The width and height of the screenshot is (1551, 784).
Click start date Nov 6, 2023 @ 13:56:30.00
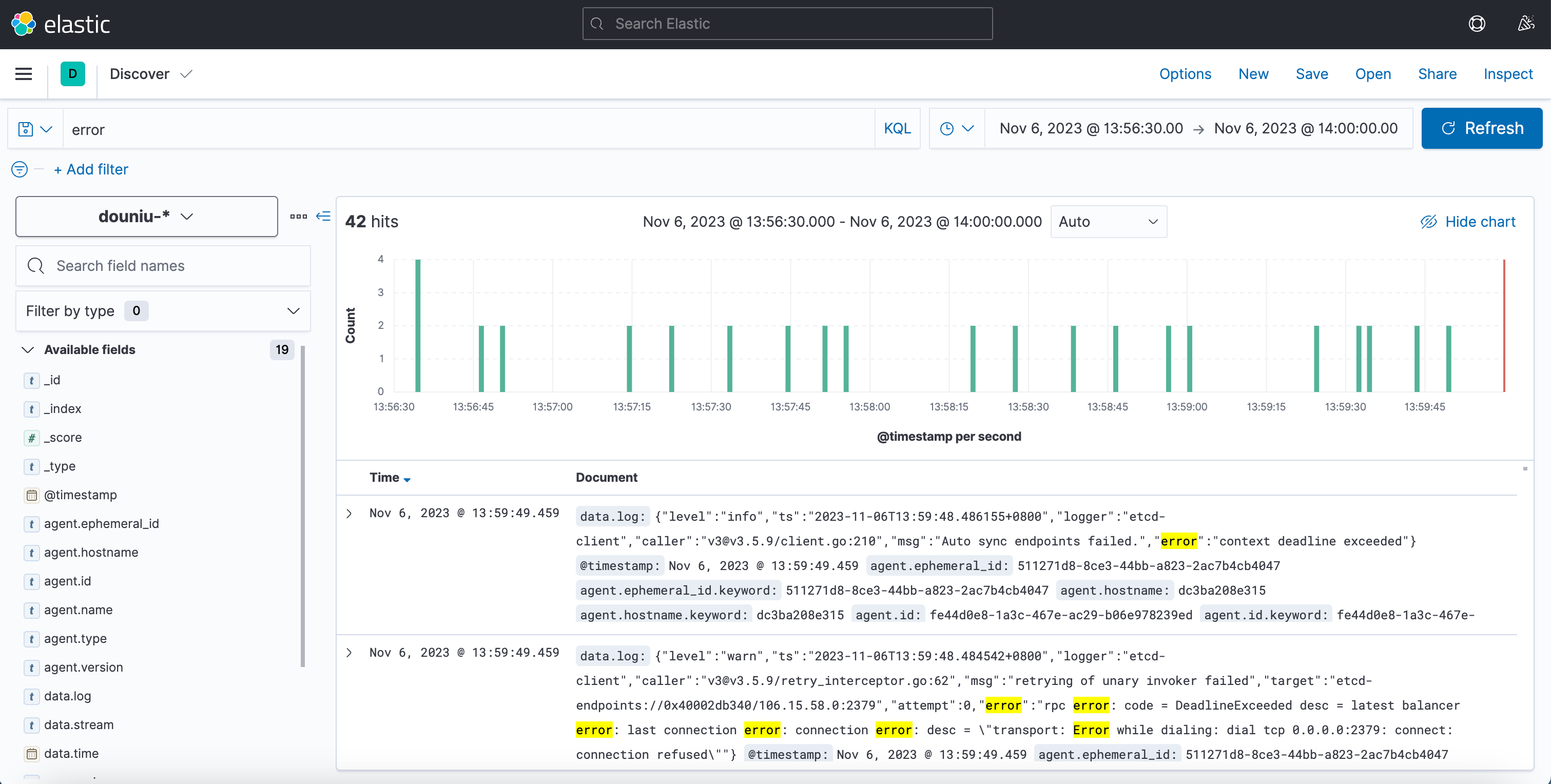(x=1091, y=128)
